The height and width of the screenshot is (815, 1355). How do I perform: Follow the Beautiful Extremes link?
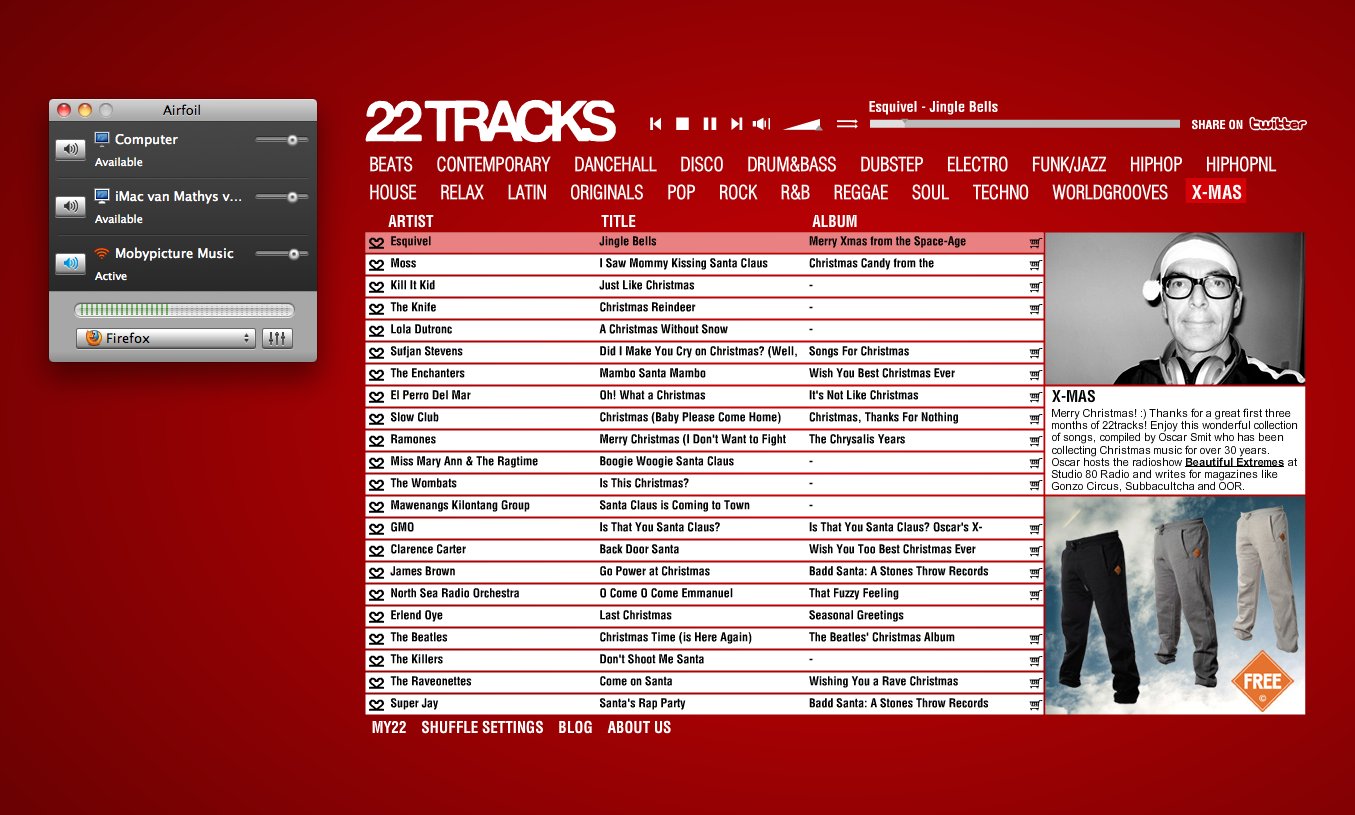tap(1234, 462)
